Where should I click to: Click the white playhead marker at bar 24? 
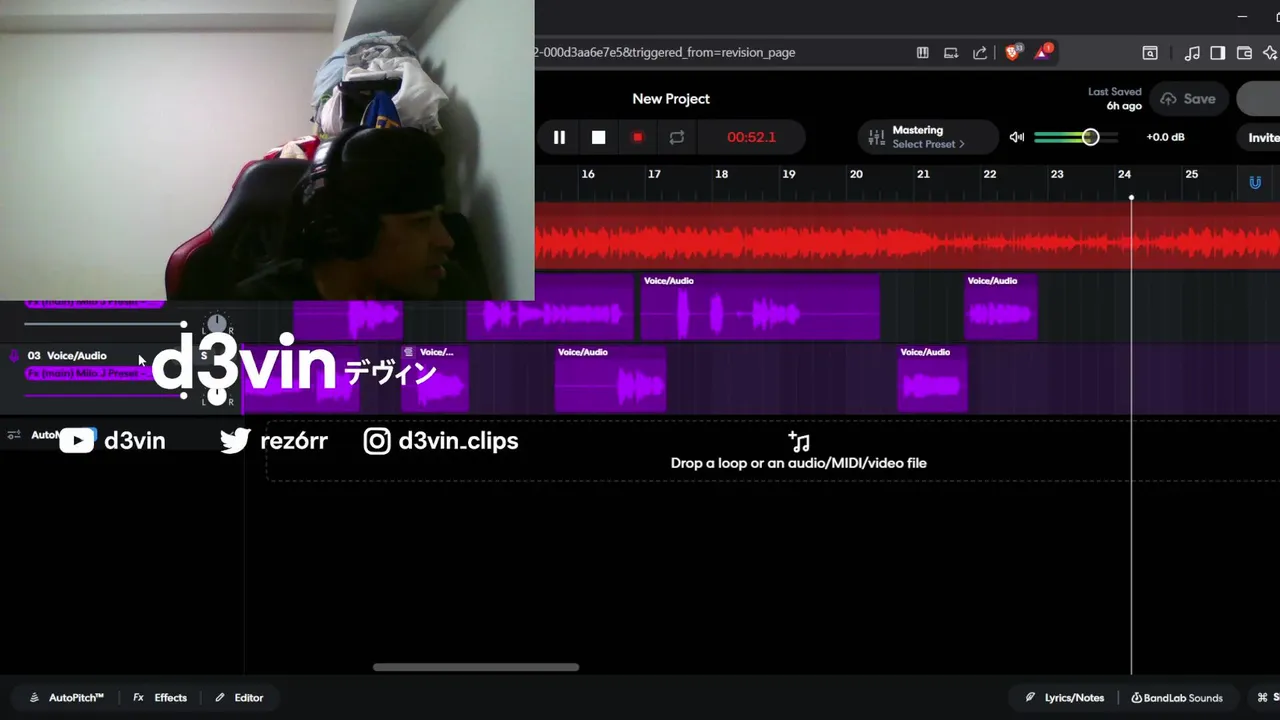[x=1131, y=198]
